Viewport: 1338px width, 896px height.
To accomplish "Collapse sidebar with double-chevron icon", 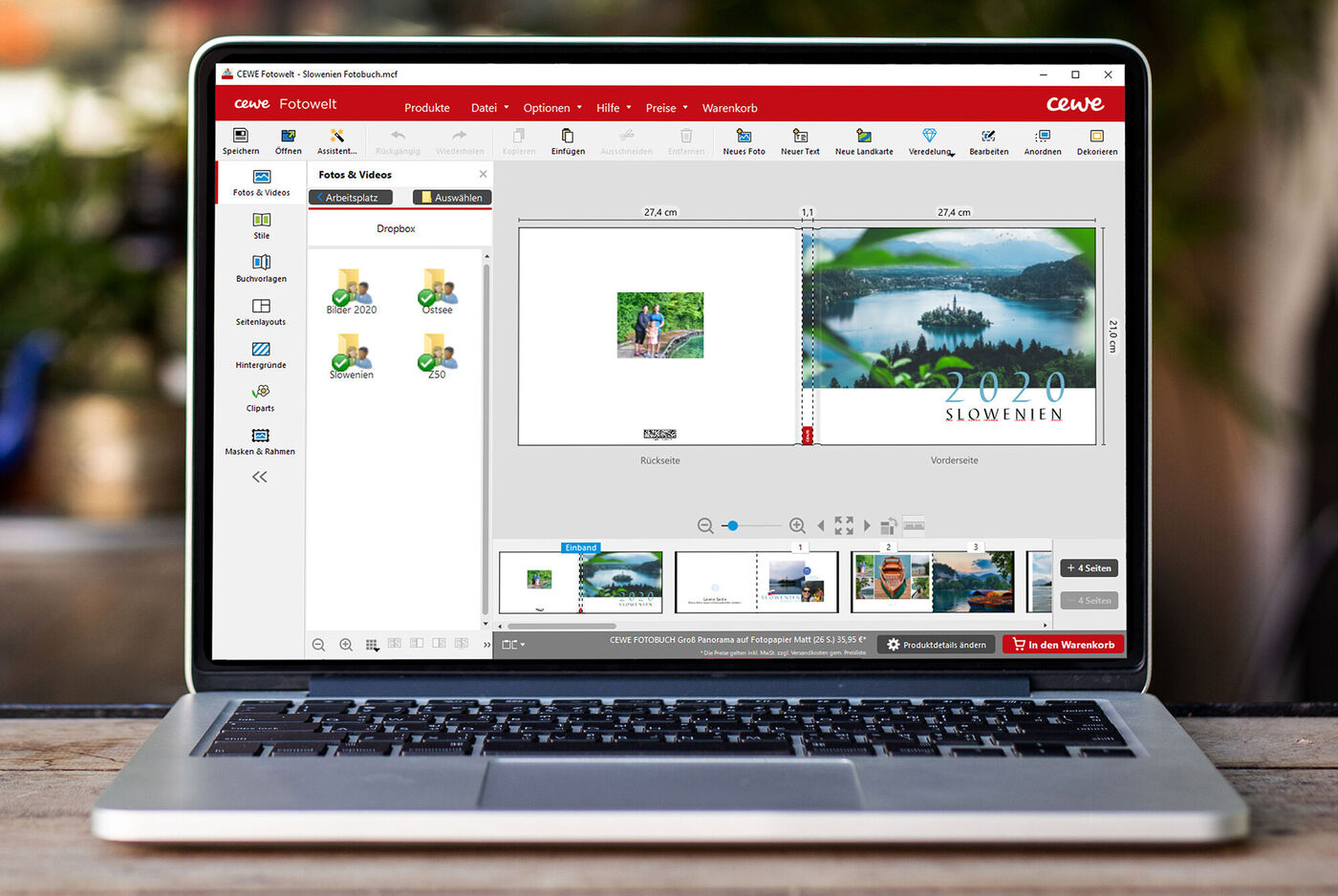I will [259, 477].
